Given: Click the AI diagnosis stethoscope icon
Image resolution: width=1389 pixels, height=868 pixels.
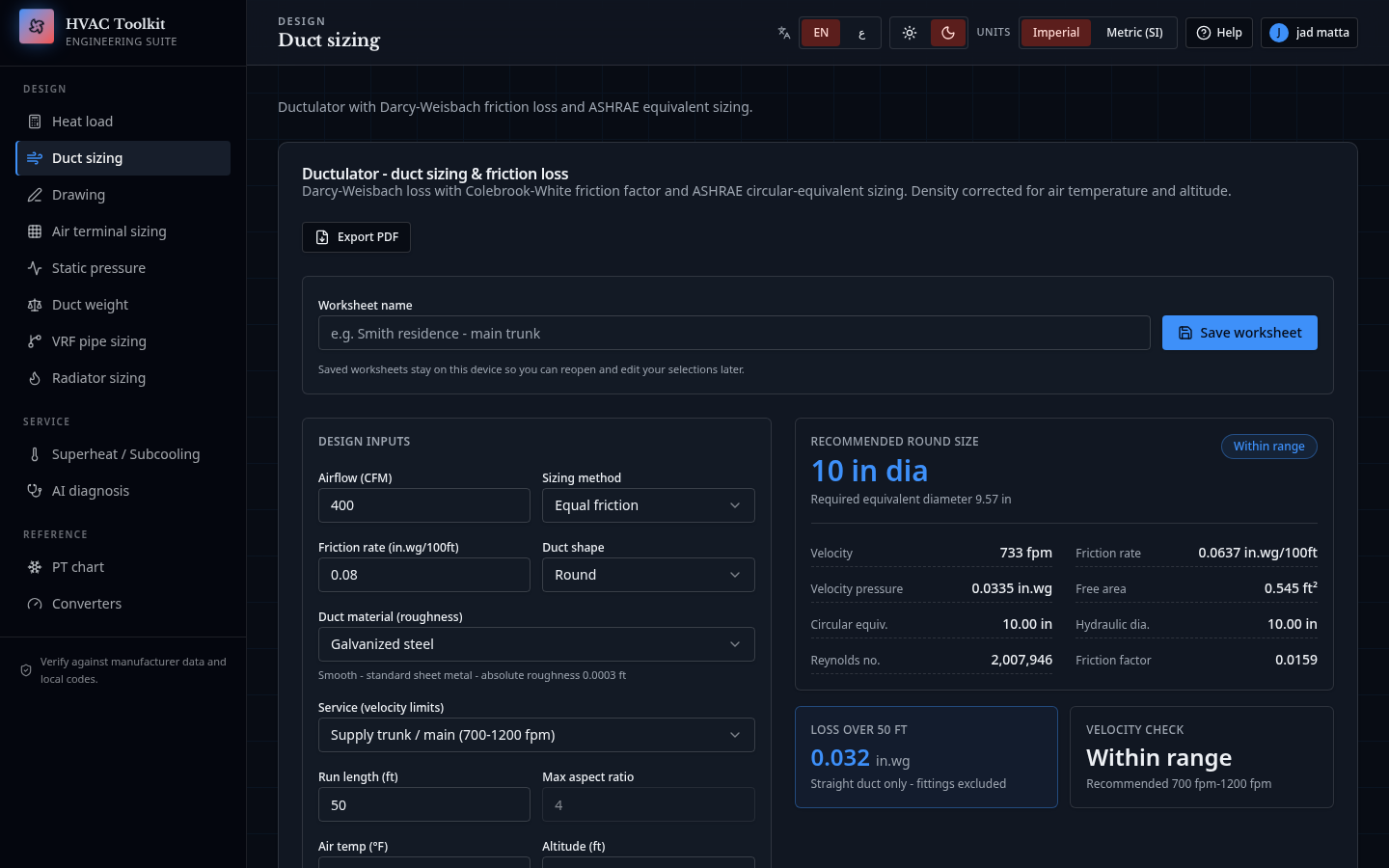Looking at the screenshot, I should (x=35, y=491).
